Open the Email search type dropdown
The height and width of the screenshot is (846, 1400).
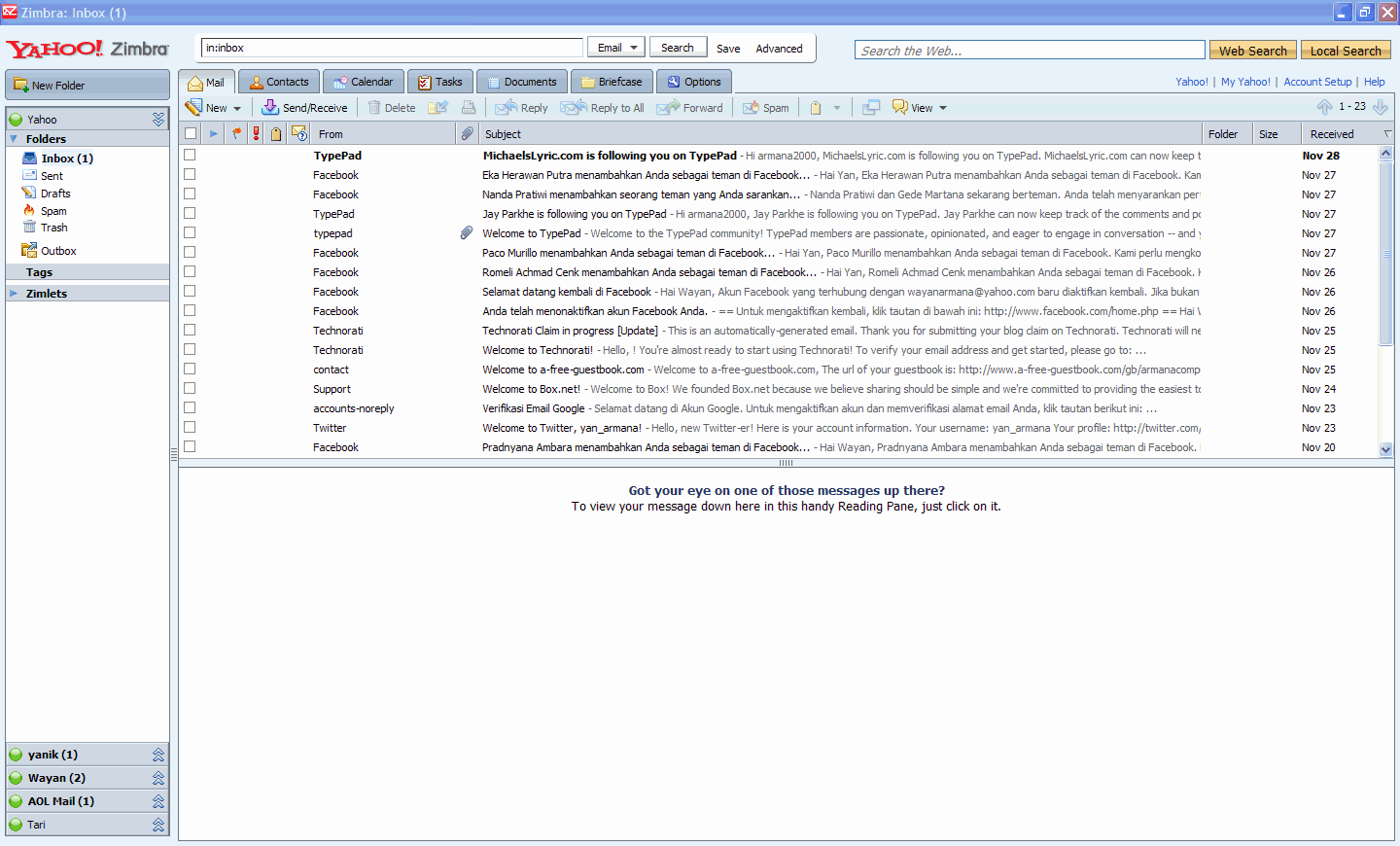[x=616, y=48]
